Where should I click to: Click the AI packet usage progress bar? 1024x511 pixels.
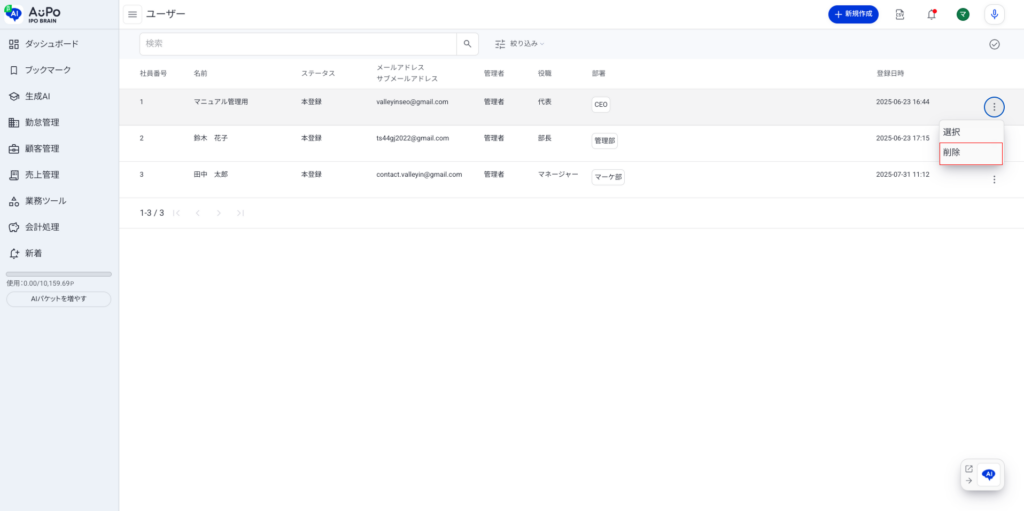click(x=58, y=274)
